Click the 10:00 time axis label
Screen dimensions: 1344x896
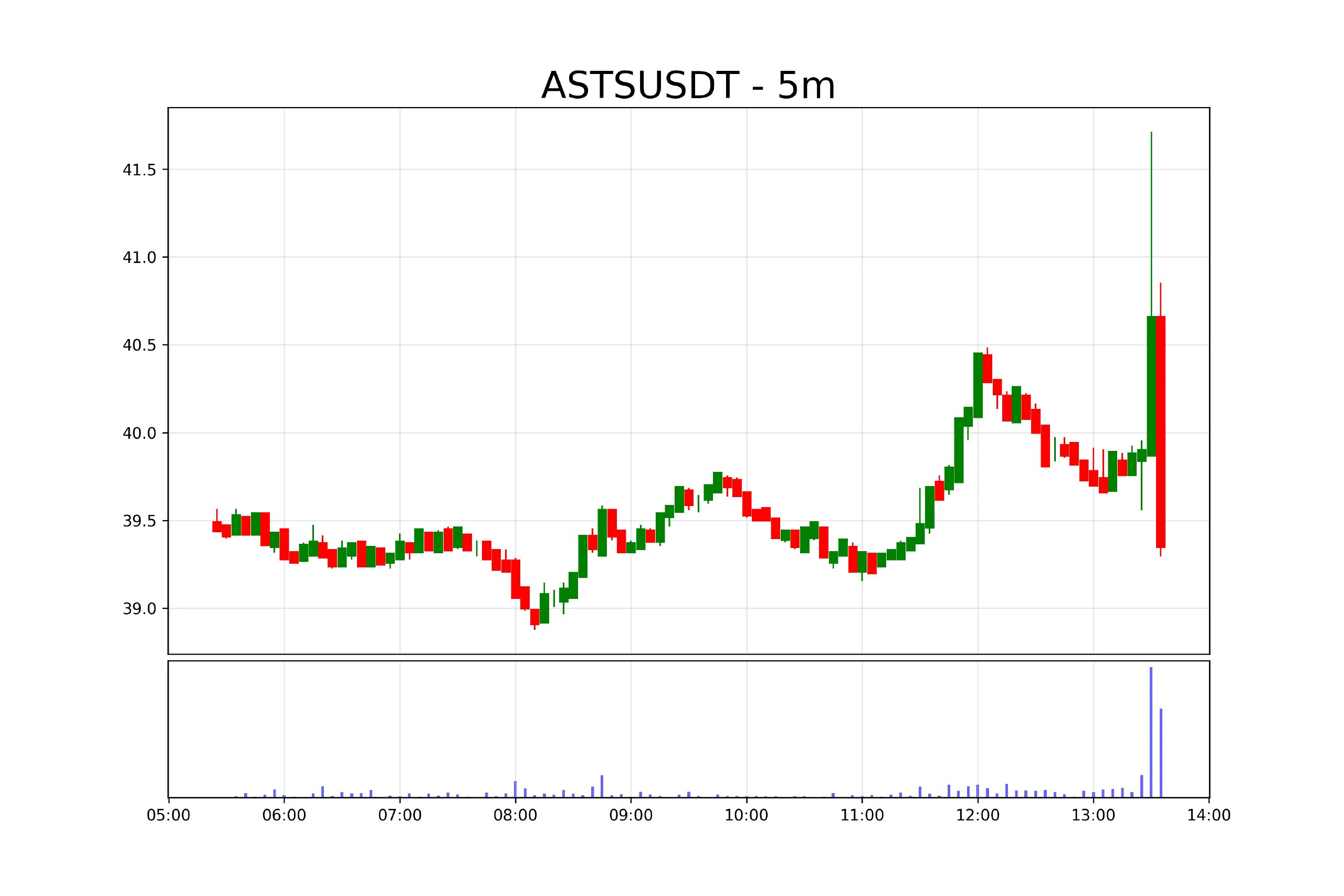746,816
